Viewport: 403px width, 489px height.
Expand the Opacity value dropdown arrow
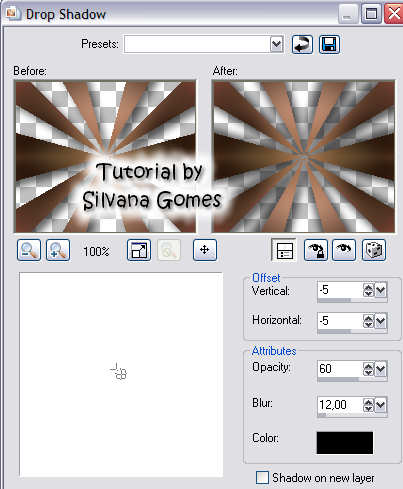381,369
